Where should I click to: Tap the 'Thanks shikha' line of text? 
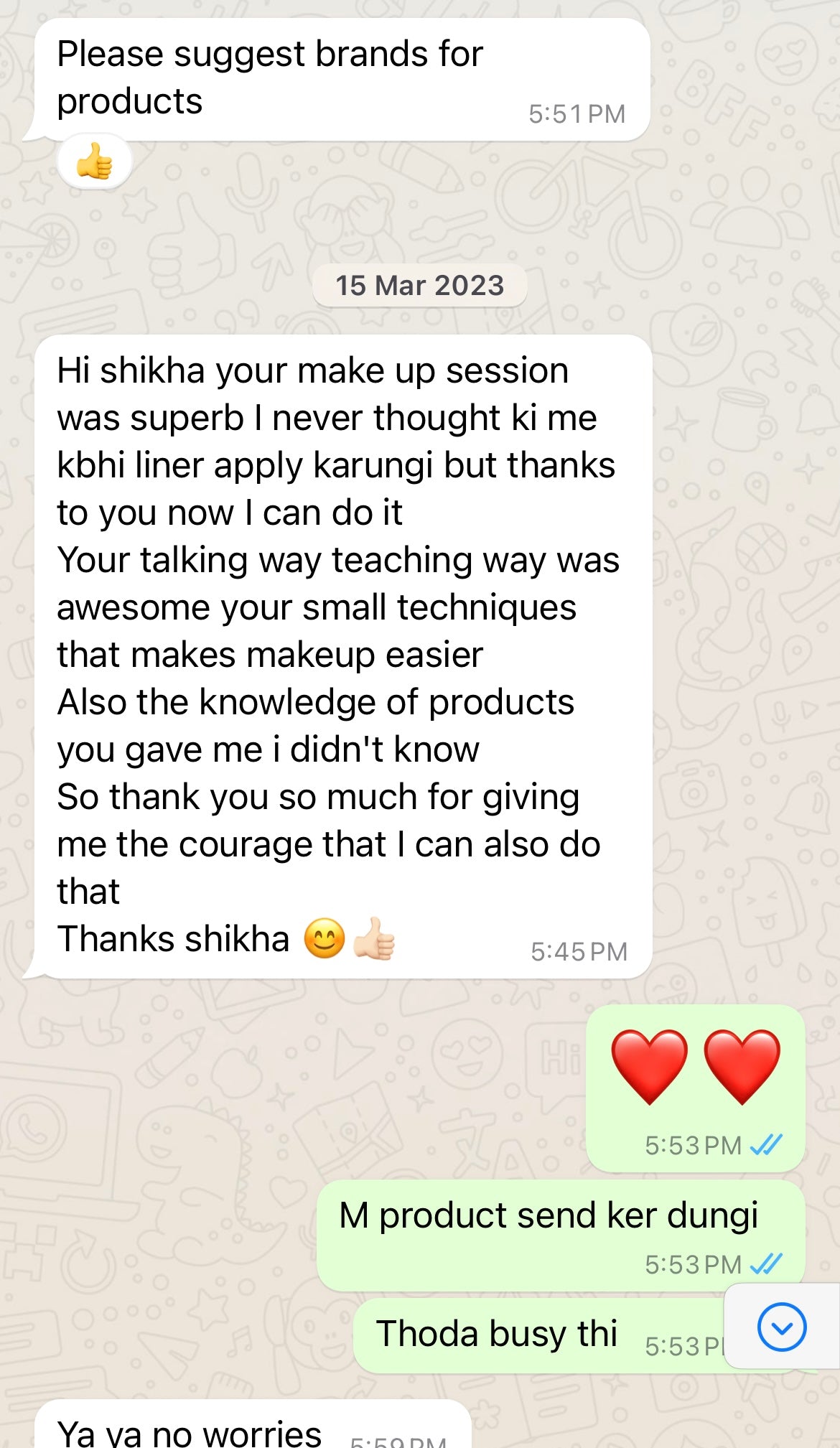(173, 939)
